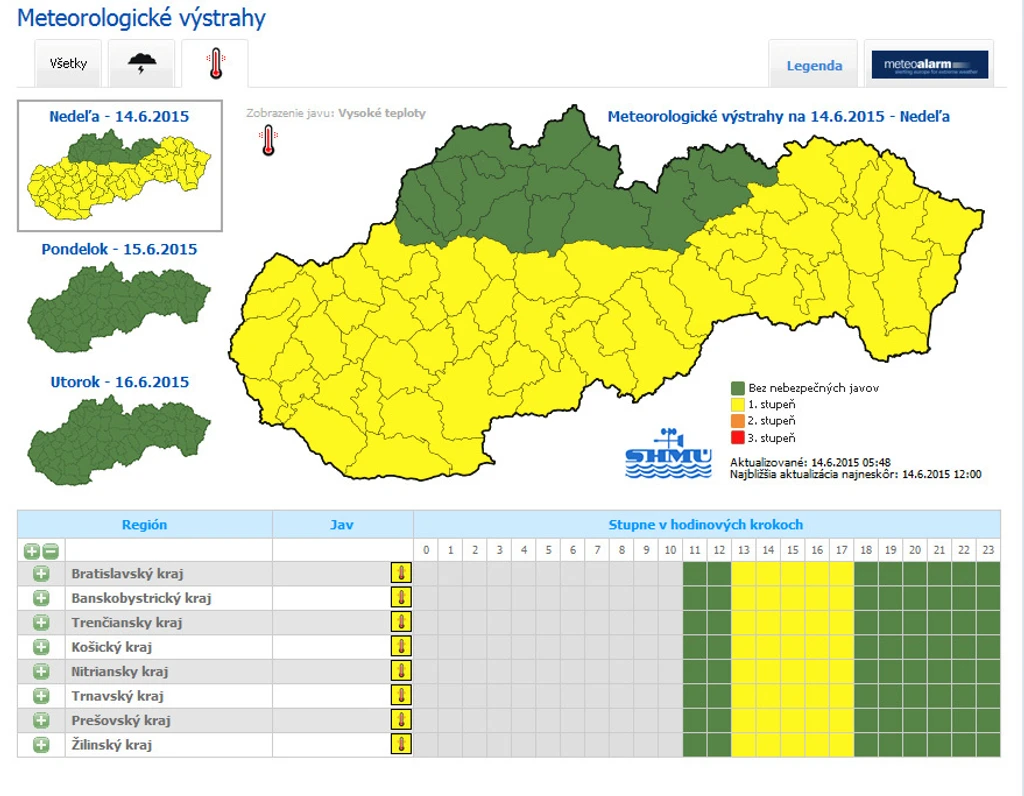Screen dimensions: 1024x796
Task: Expand Prešovský kraj row
Action: click(x=41, y=720)
